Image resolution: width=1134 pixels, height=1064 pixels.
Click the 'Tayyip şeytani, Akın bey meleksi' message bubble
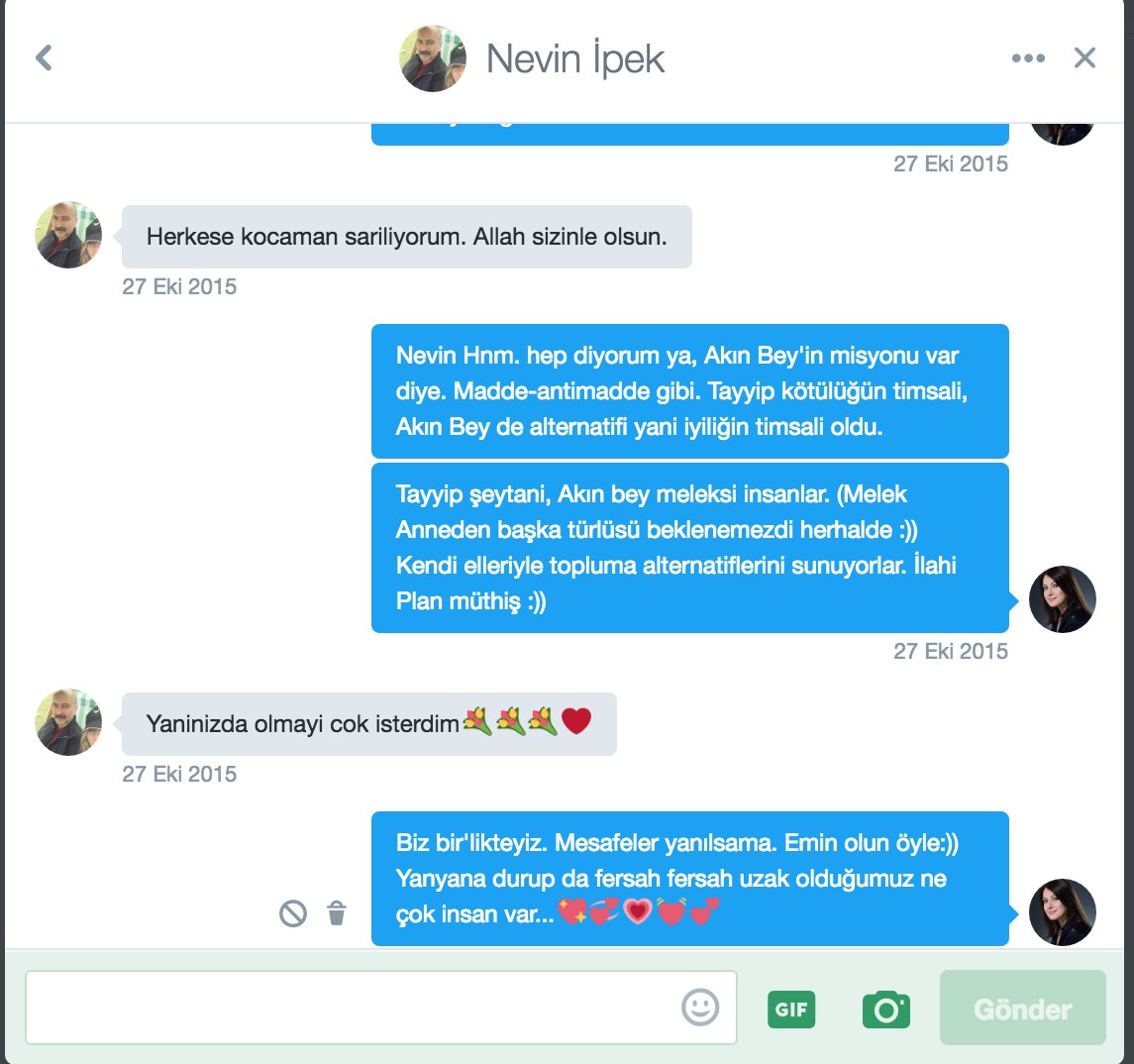(x=690, y=548)
